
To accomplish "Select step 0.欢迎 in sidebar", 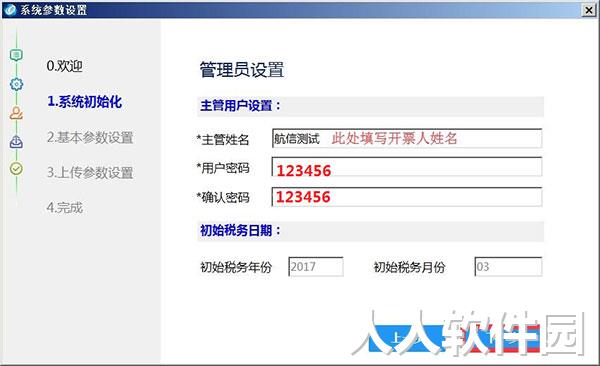I will (64, 66).
